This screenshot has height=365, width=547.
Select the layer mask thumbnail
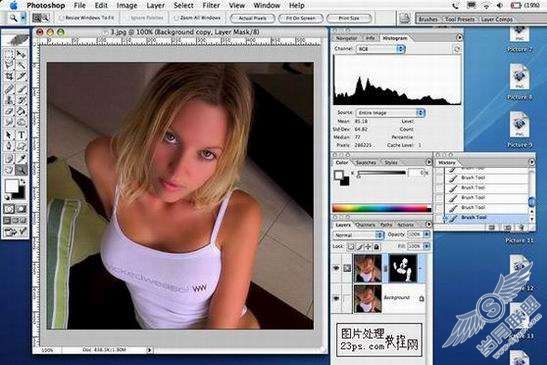(x=403, y=268)
